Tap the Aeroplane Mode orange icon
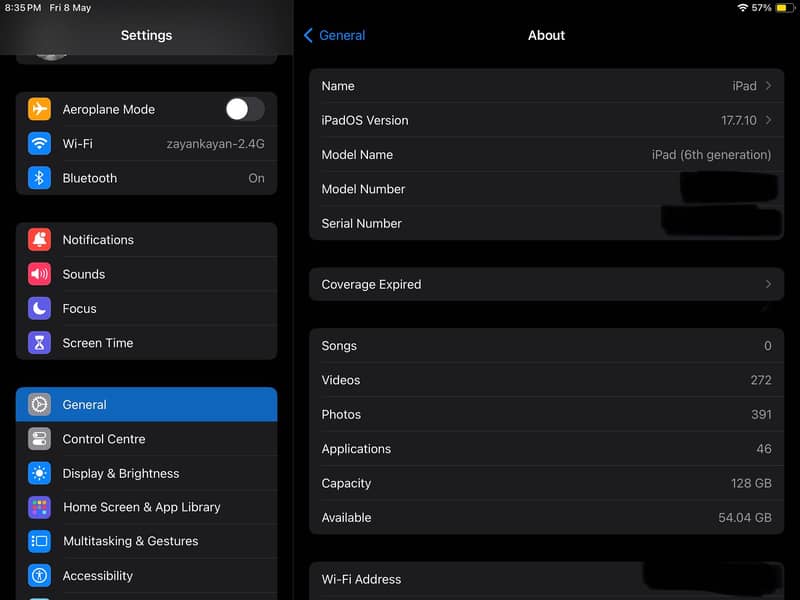 tap(39, 109)
